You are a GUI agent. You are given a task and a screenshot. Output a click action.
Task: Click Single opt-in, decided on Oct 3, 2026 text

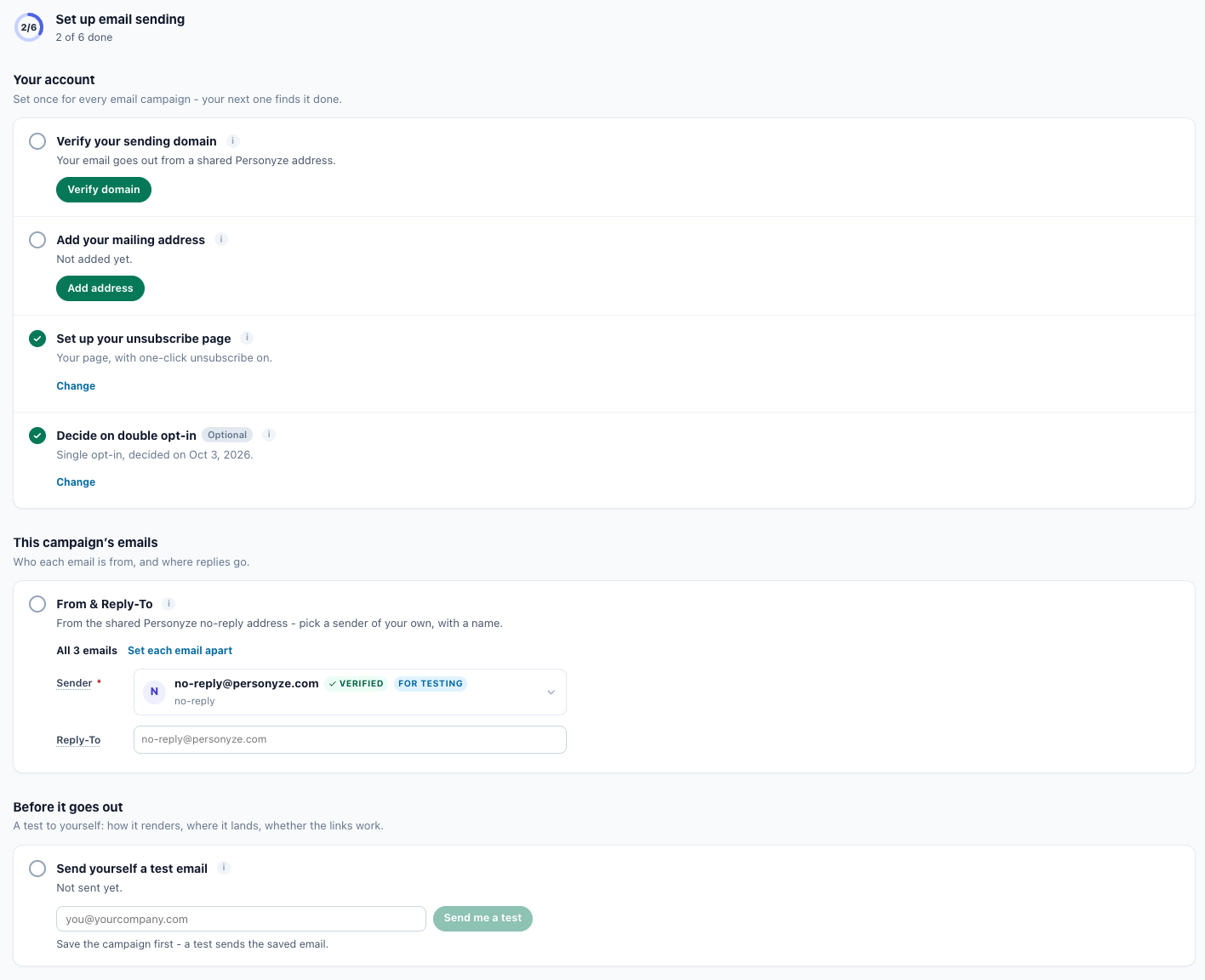tap(155, 455)
